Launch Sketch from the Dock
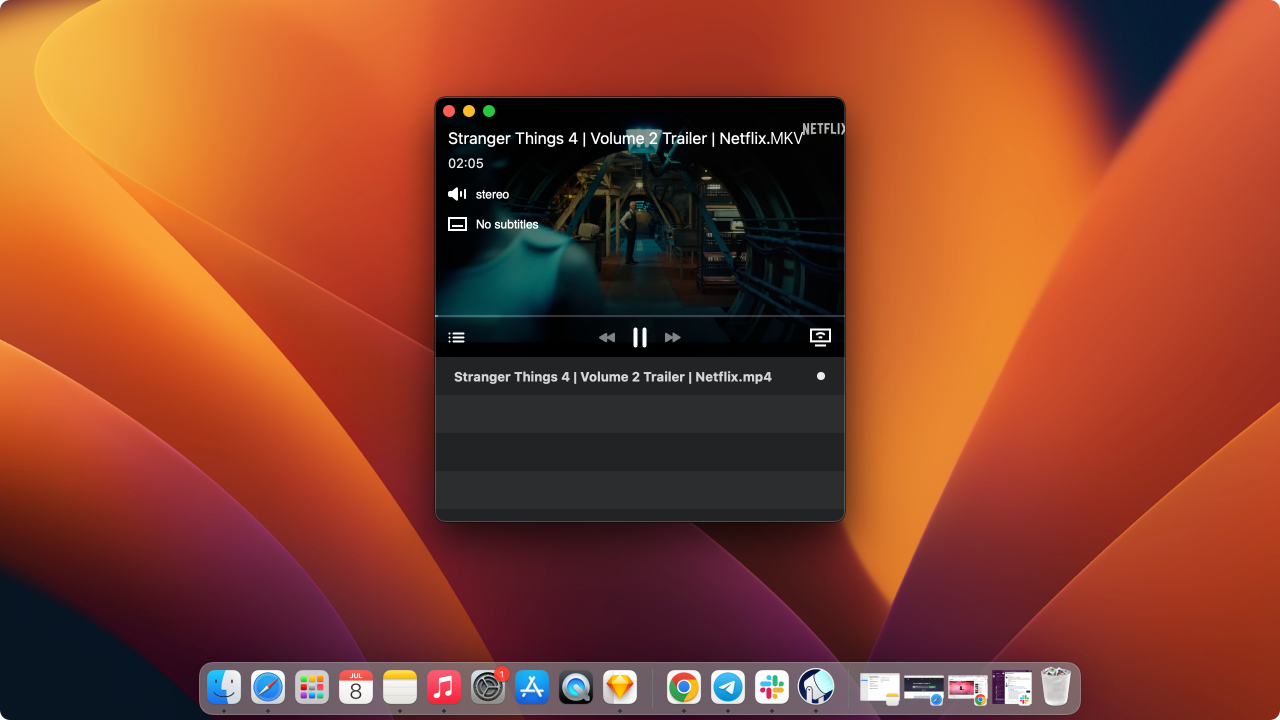The width and height of the screenshot is (1280, 720). coord(620,687)
